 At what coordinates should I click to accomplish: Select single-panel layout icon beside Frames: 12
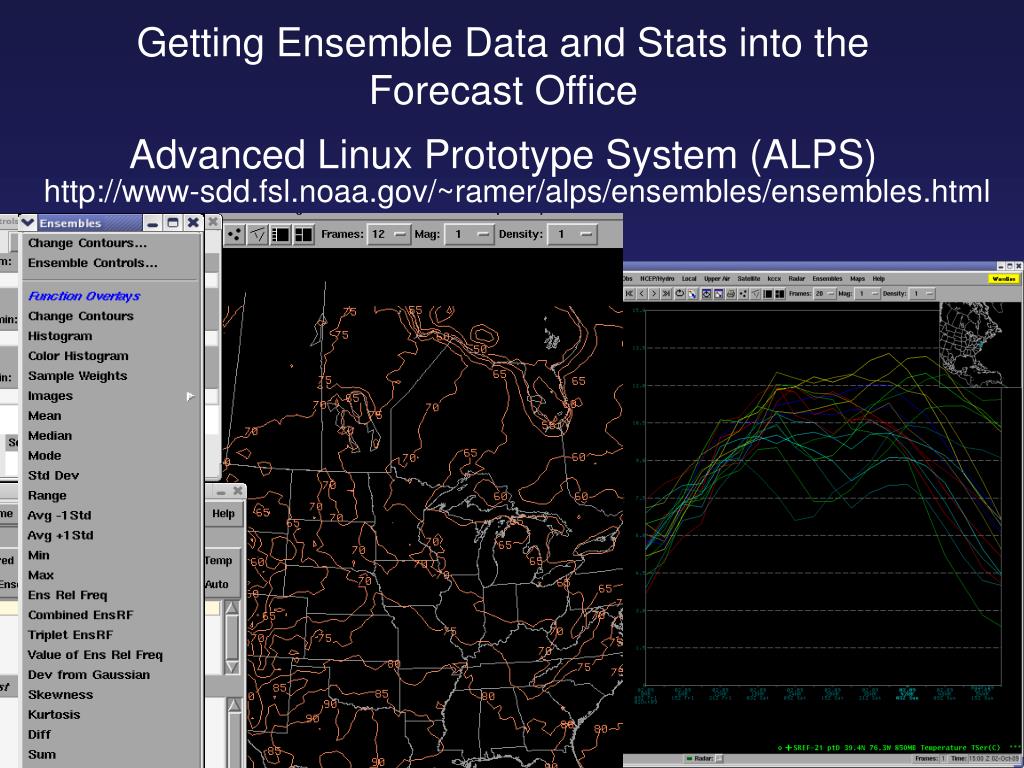(x=281, y=234)
